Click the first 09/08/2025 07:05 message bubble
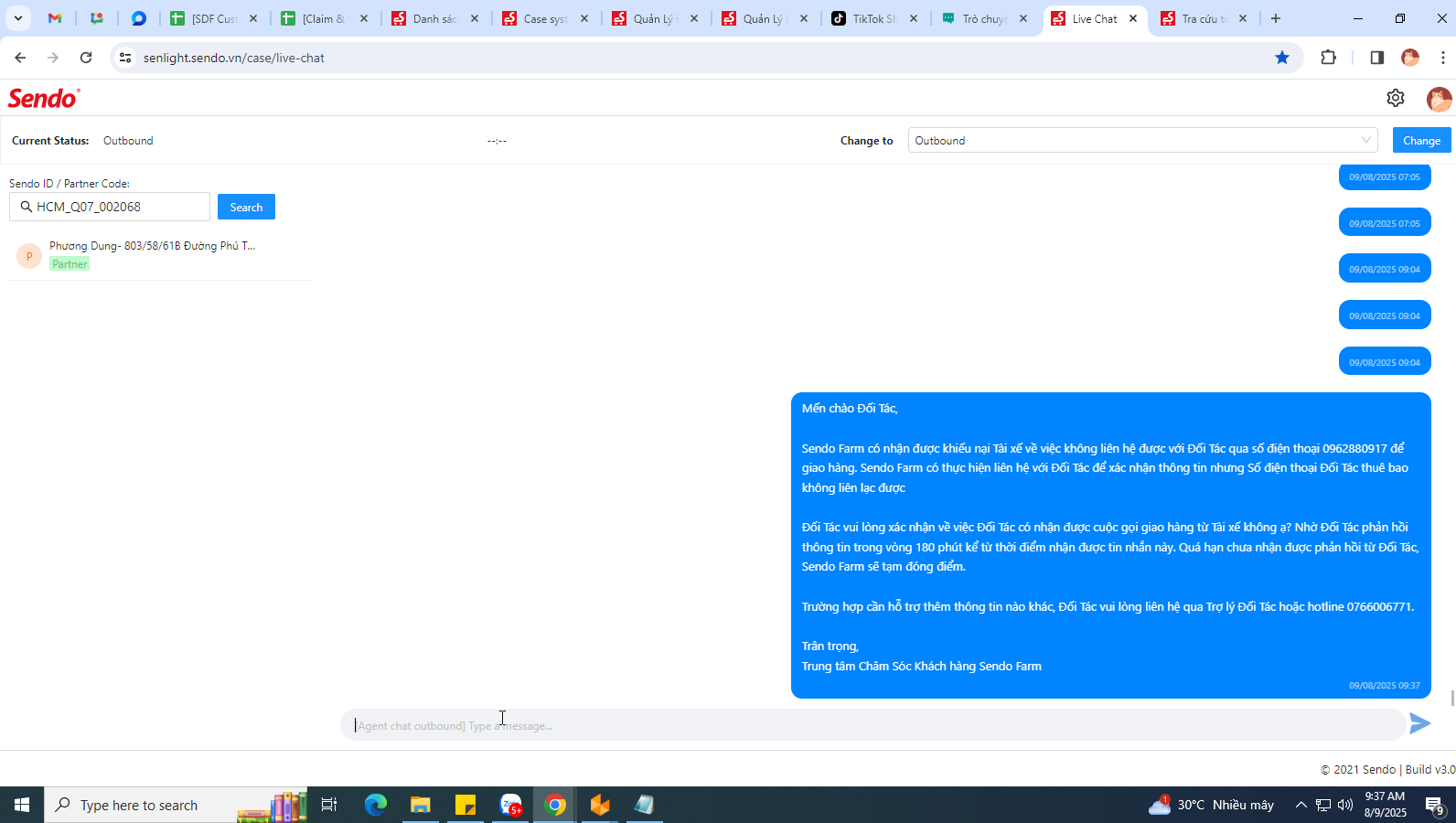The width and height of the screenshot is (1456, 823). pos(1385,176)
